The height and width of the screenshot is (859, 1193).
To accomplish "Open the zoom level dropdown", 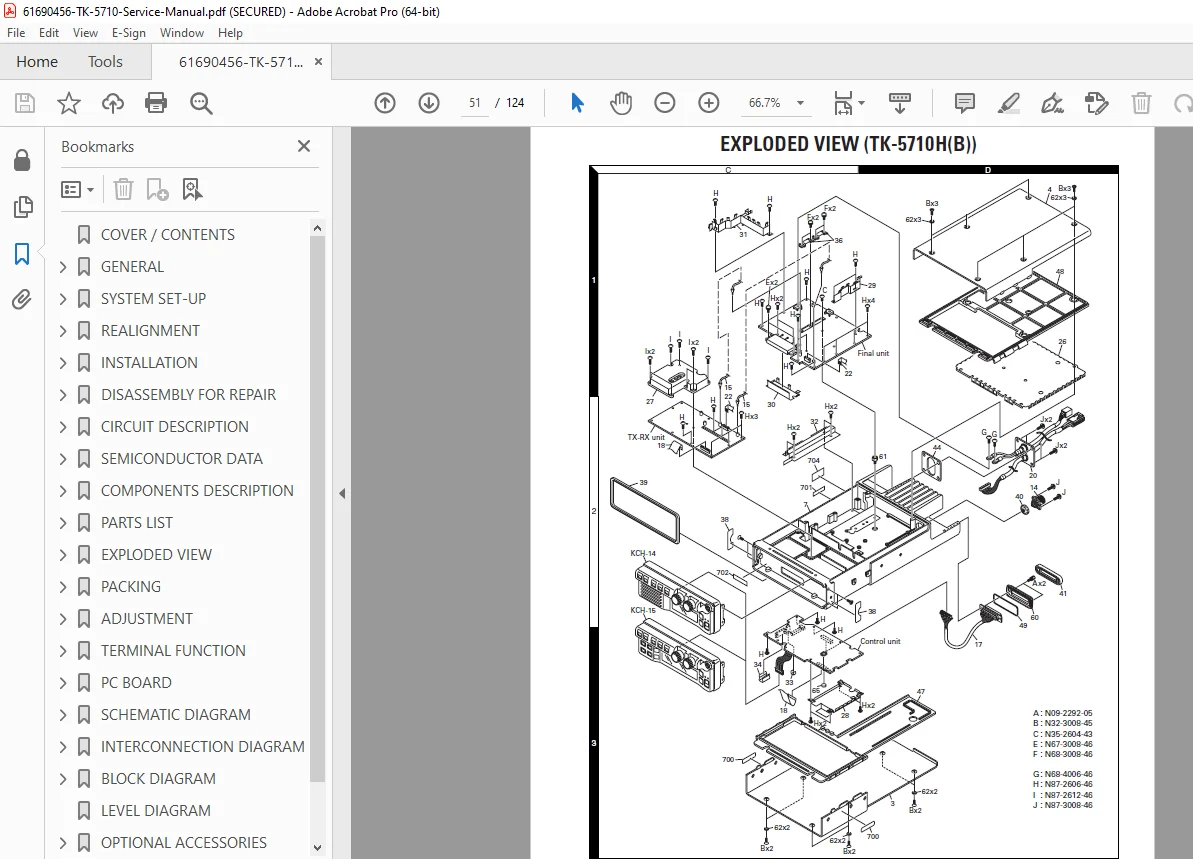I will coord(800,103).
